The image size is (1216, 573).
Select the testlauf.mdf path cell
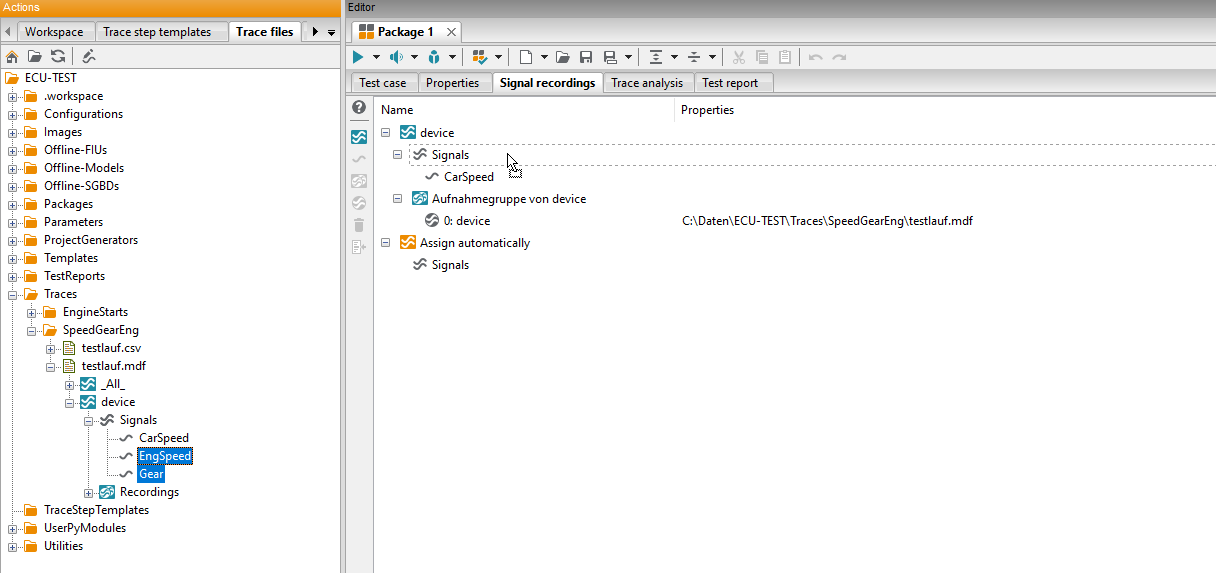pyautogui.click(x=826, y=221)
